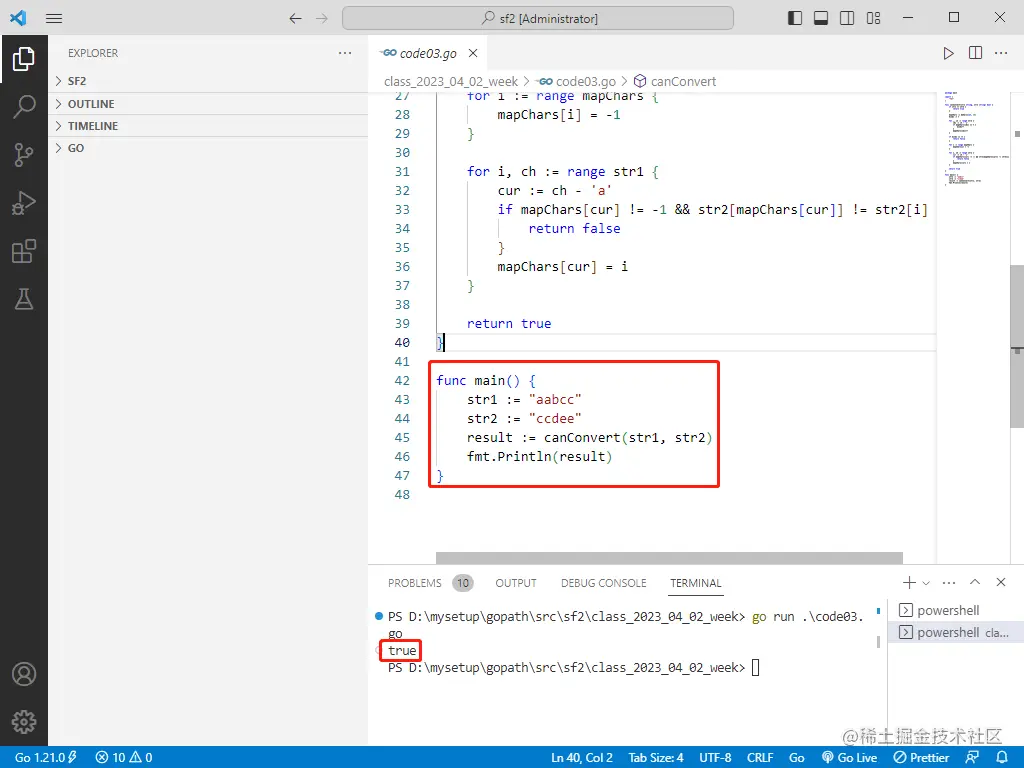Open the feedback icon beside Prettier
The height and width of the screenshot is (768, 1024).
coord(972,757)
